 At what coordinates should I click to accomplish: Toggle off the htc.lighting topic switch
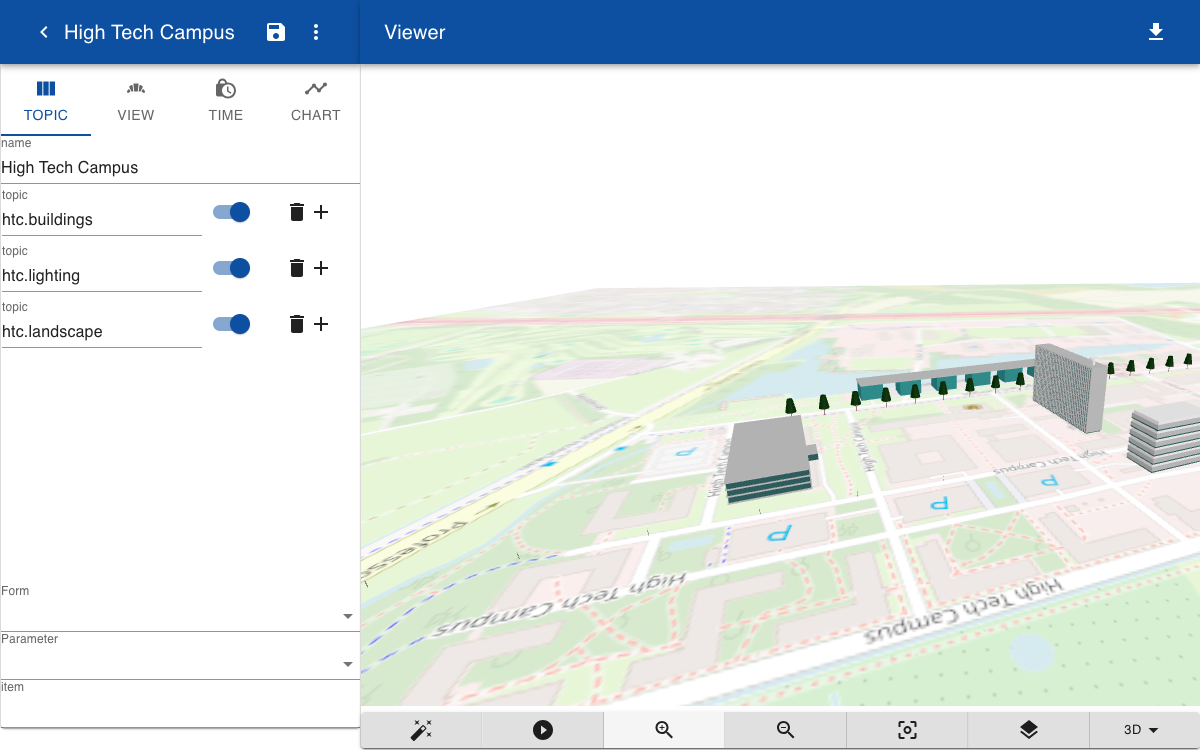tap(231, 268)
